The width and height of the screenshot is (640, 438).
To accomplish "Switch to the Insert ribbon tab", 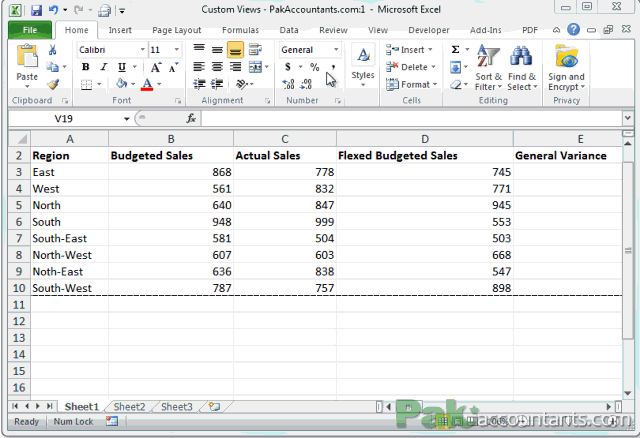I will [120, 30].
